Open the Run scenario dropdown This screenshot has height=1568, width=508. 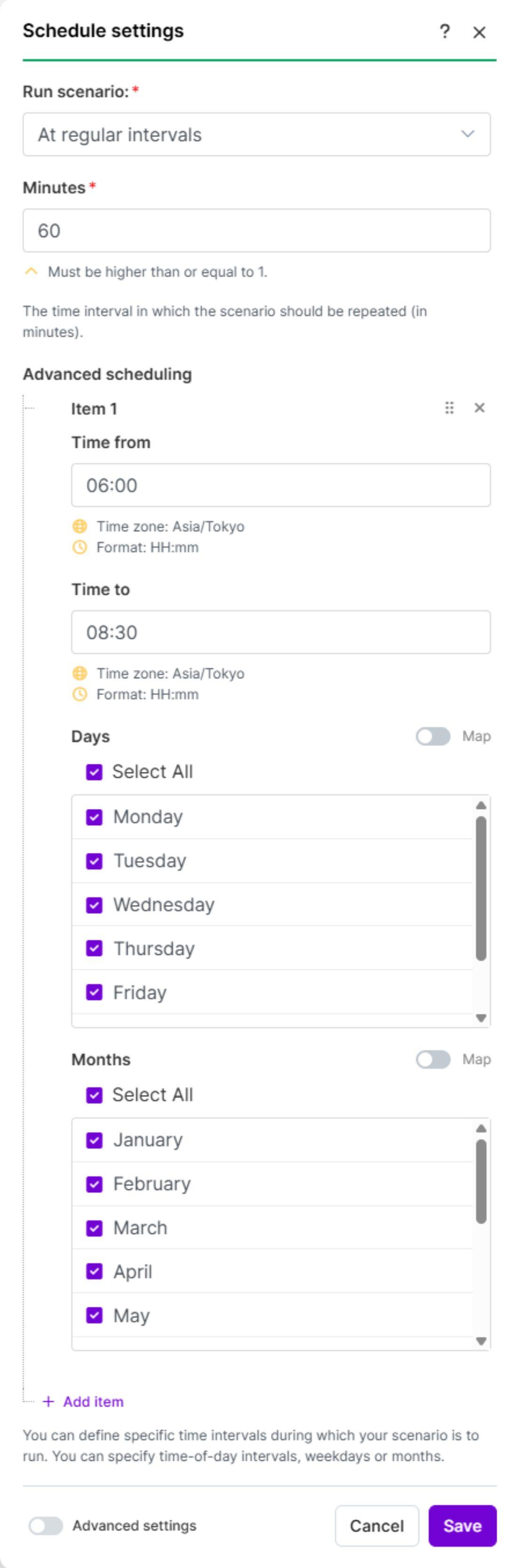(256, 135)
